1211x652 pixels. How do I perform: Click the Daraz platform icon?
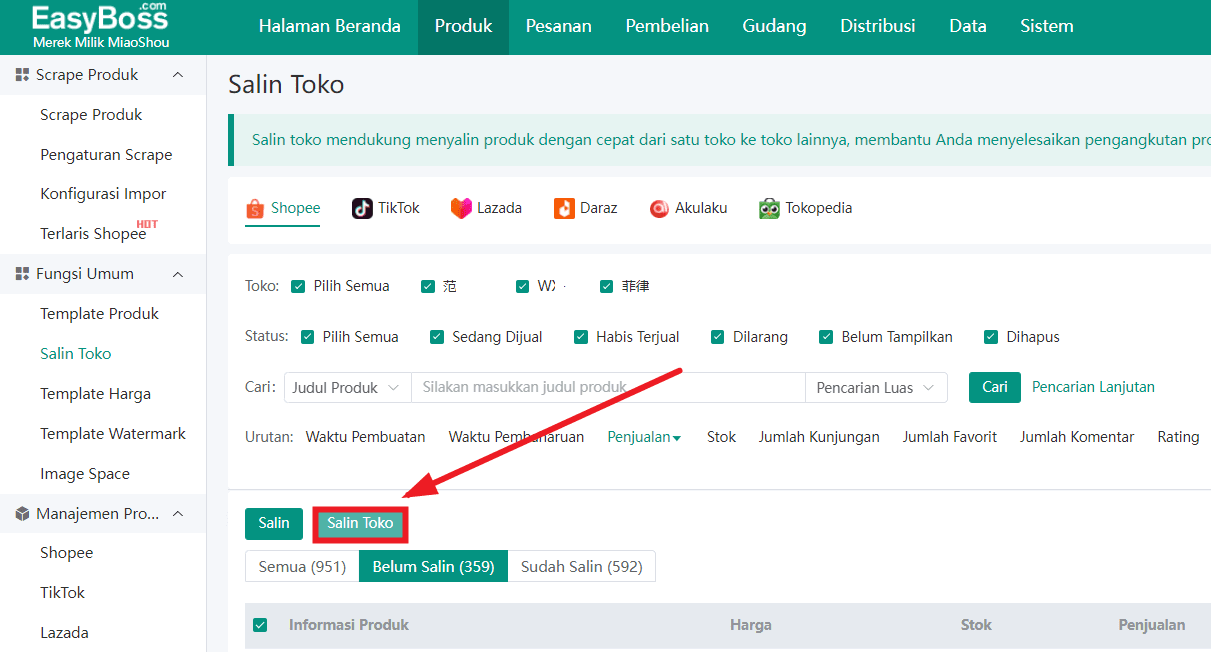pos(564,208)
